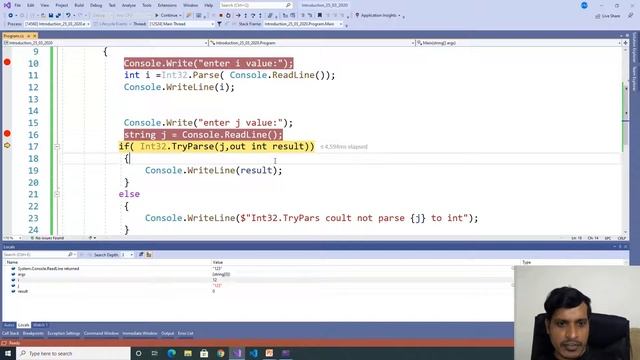Switch to the Watch 1 tab

coord(40,325)
